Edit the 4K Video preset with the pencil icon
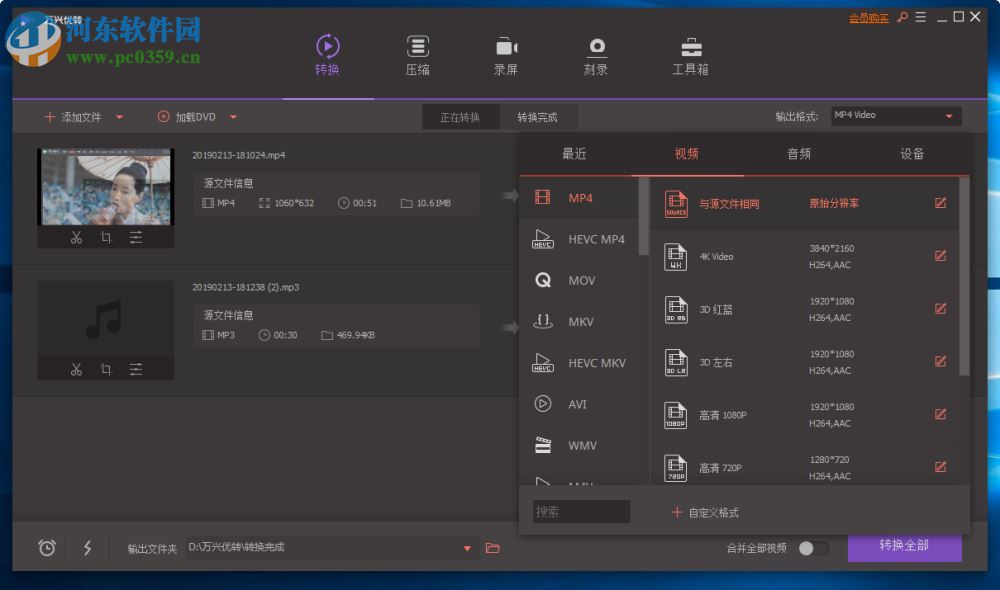This screenshot has height=590, width=1000. pyautogui.click(x=940, y=256)
